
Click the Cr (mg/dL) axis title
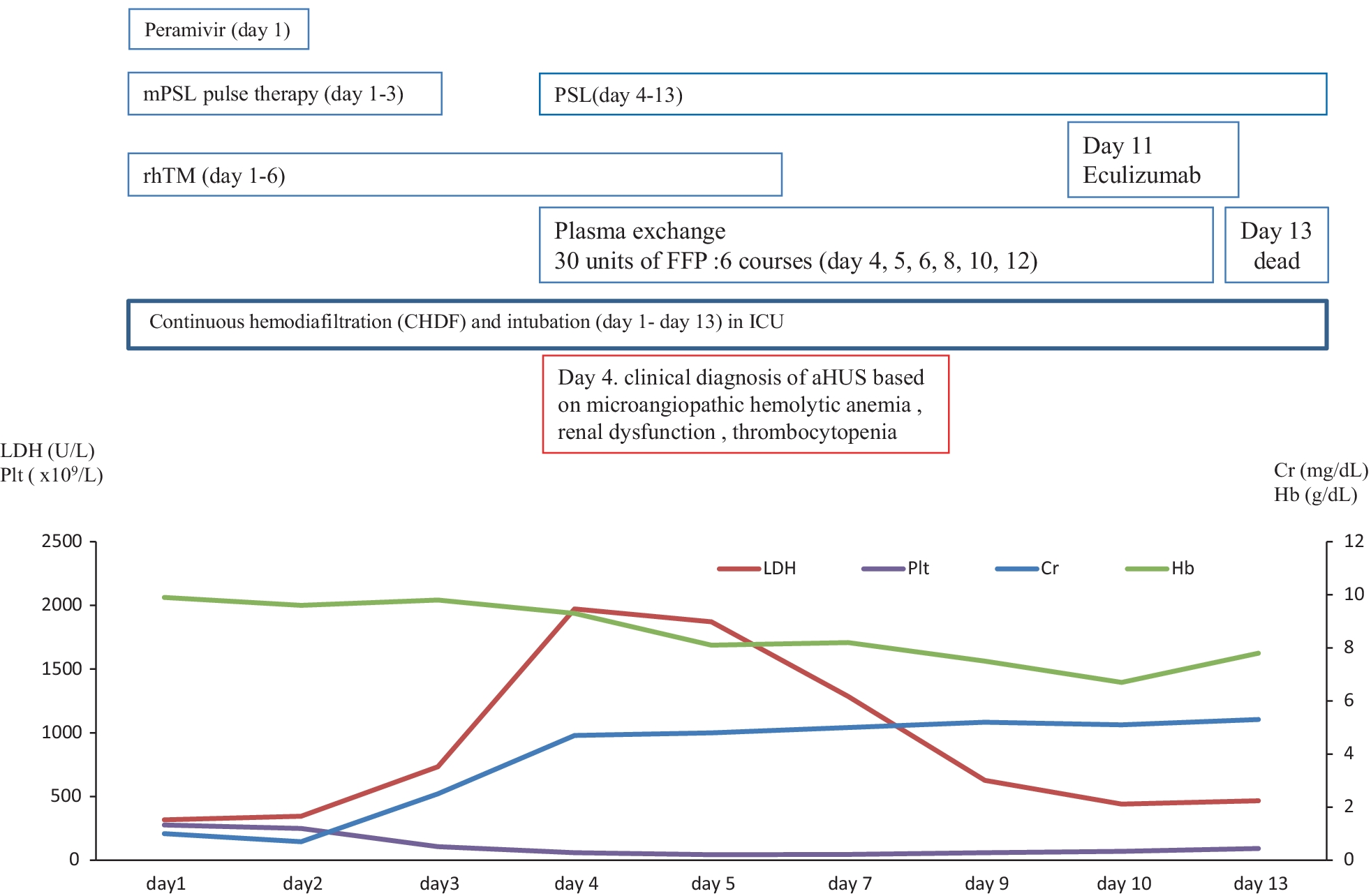[x=1321, y=470]
